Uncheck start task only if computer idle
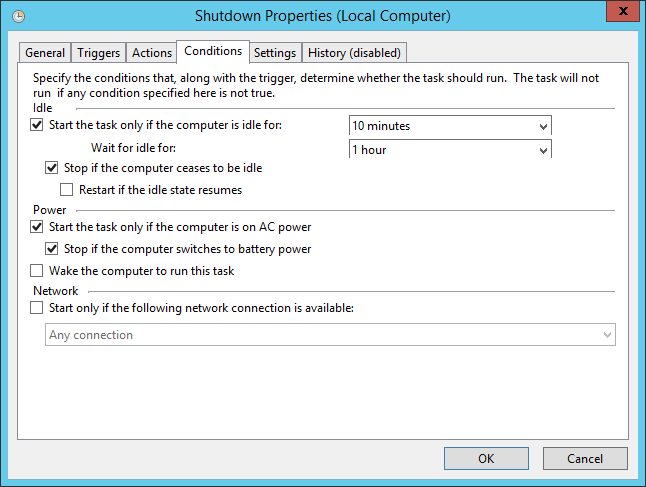Screen dimensions: 646x487 click(38, 126)
